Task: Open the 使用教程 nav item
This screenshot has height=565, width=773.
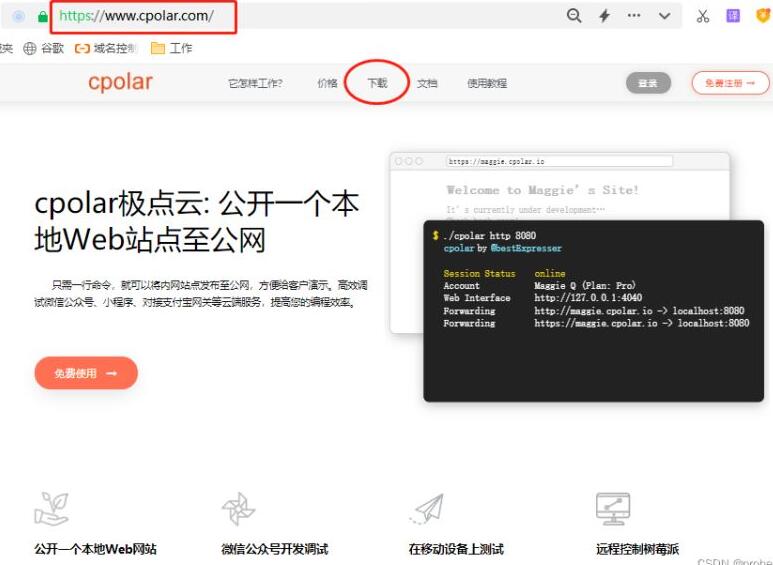Action: point(487,83)
